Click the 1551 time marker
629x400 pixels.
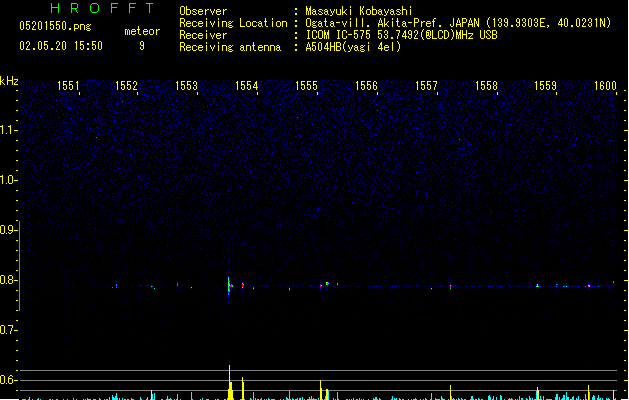pyautogui.click(x=68, y=86)
